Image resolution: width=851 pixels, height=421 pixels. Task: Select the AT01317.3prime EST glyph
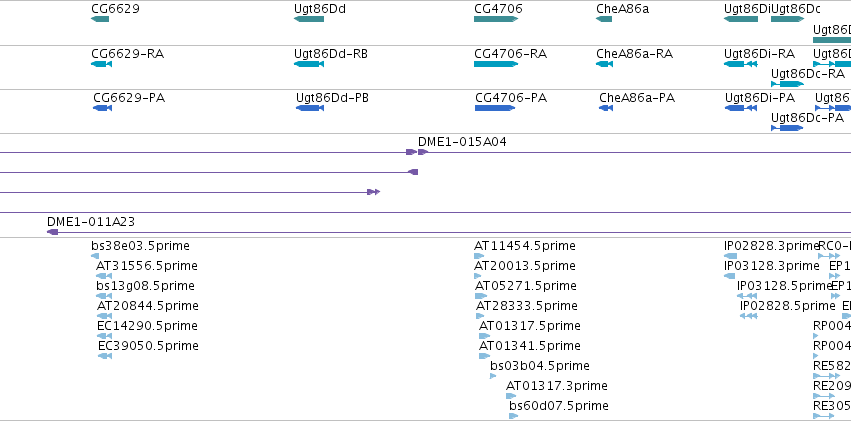tap(511, 396)
